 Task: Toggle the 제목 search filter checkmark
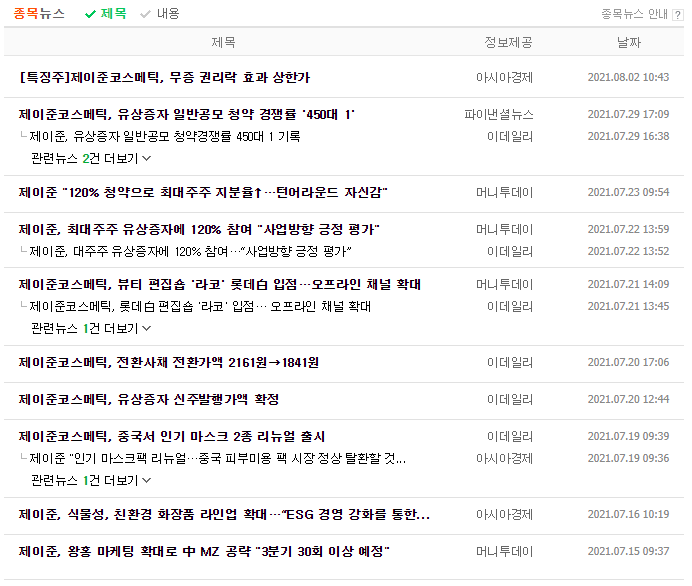point(105,14)
